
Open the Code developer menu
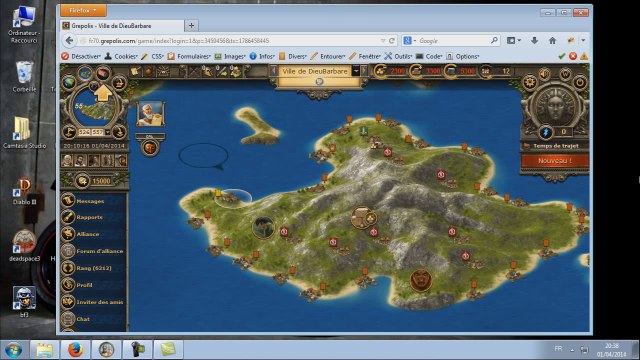[429, 56]
